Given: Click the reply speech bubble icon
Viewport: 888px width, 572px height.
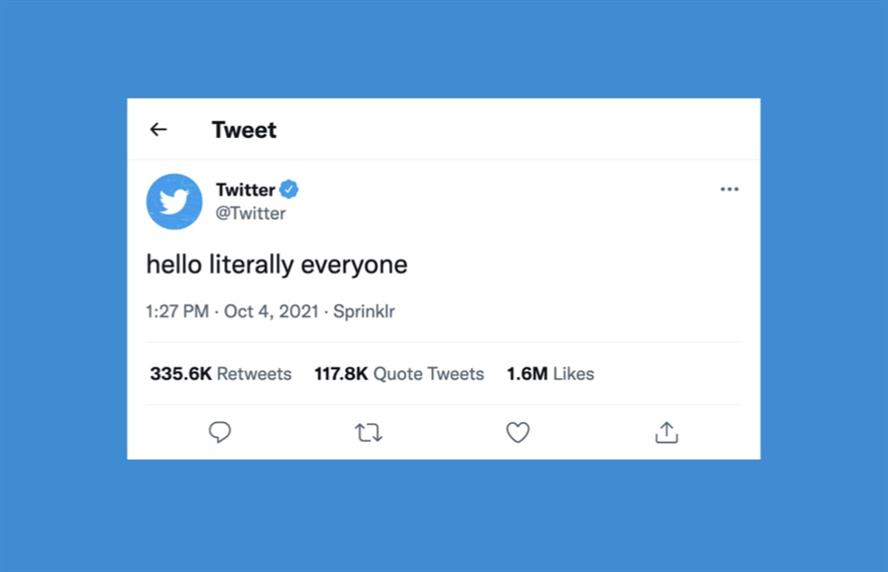Looking at the screenshot, I should tap(220, 432).
